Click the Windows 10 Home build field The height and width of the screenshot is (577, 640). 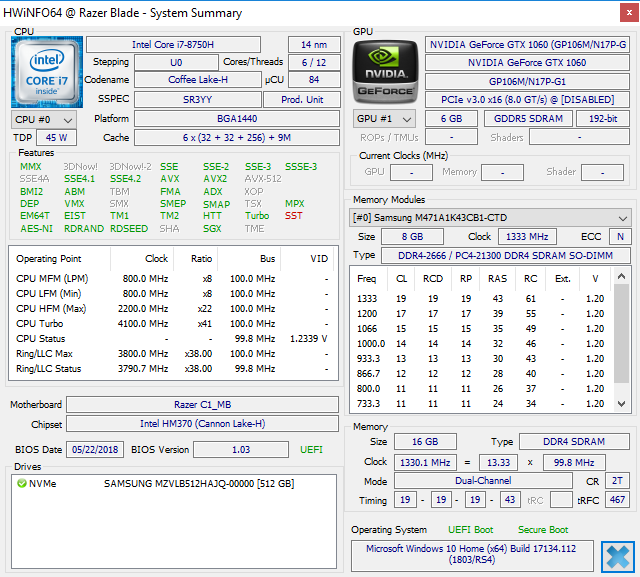click(472, 554)
